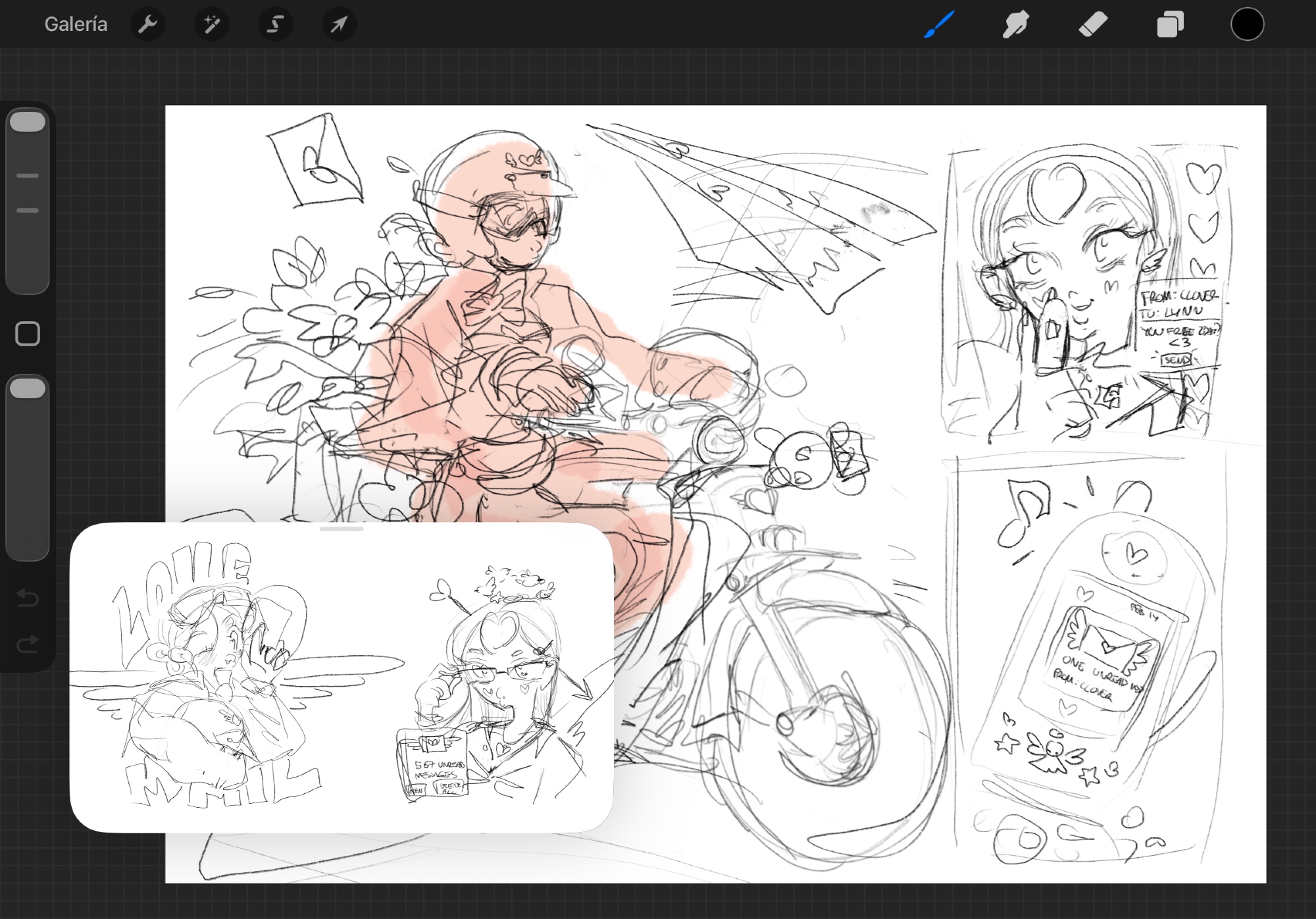This screenshot has width=1316, height=919.
Task: Click the brush opacity slider handle
Action: pos(28,388)
